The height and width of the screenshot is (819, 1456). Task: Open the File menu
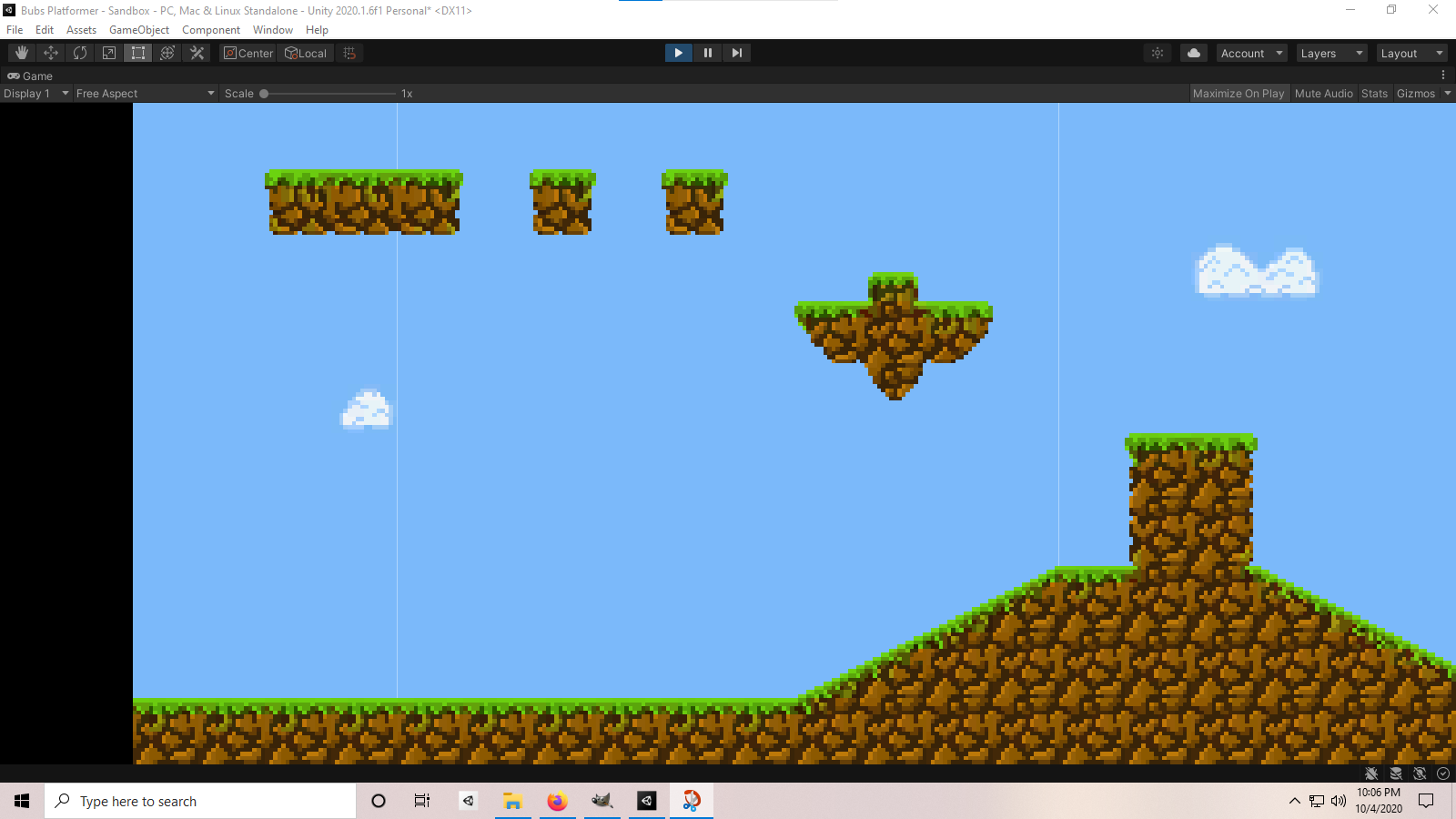coord(15,29)
